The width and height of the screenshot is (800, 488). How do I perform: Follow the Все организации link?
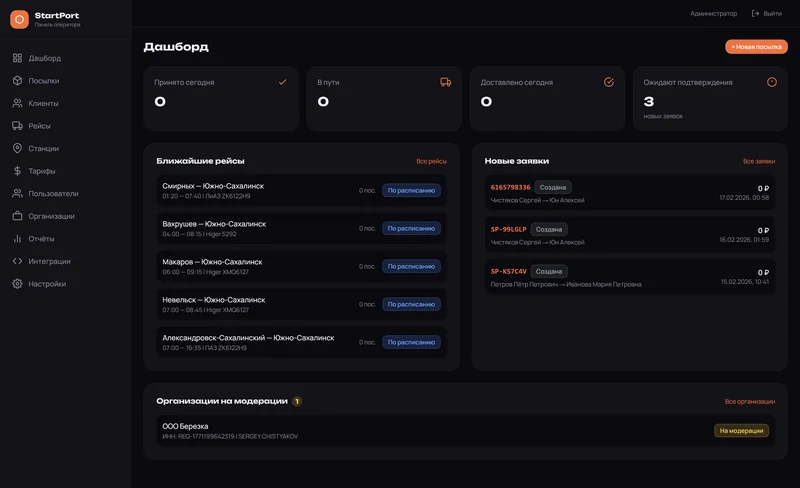(749, 402)
